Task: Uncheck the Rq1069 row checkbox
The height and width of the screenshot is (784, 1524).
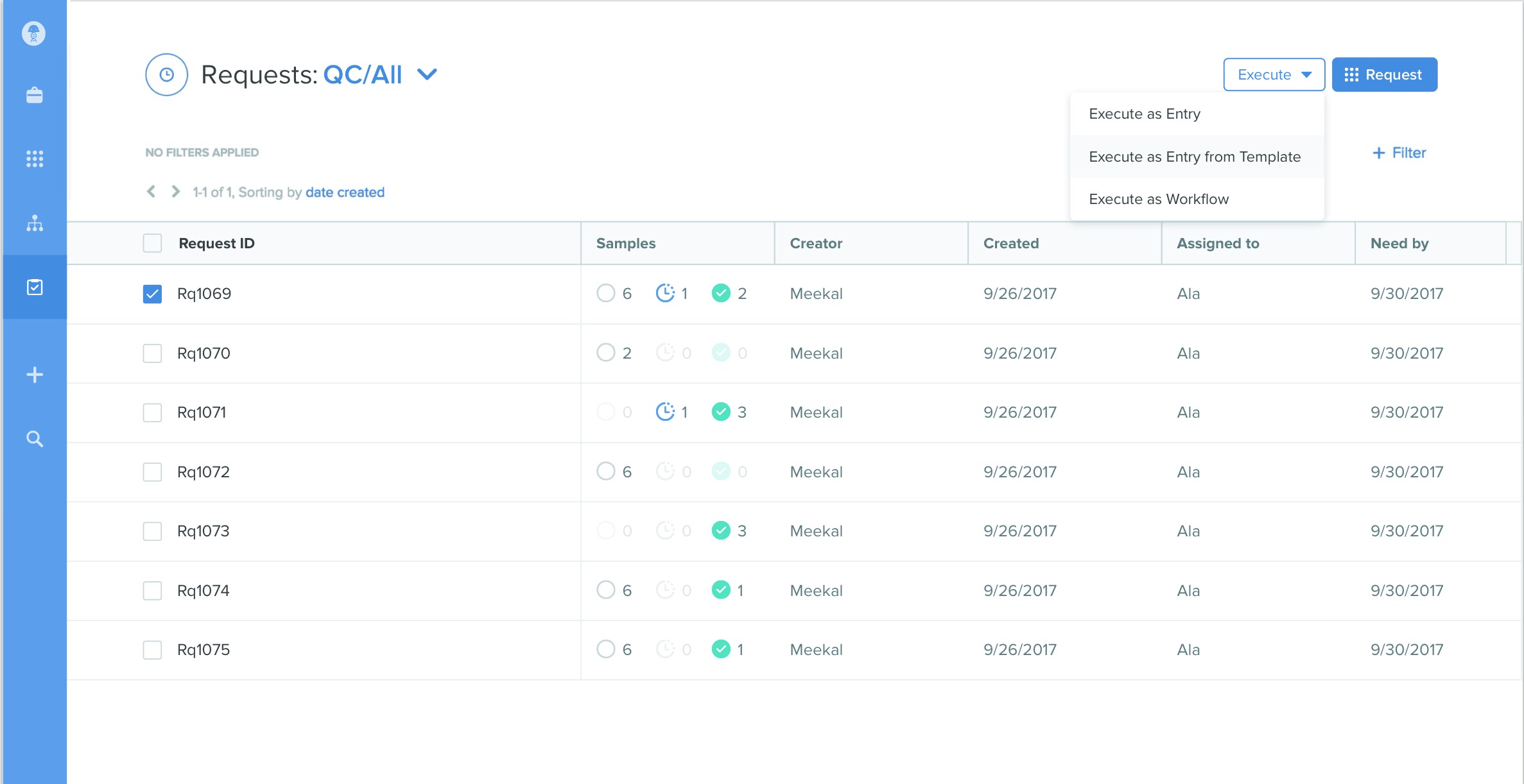Action: coord(152,293)
